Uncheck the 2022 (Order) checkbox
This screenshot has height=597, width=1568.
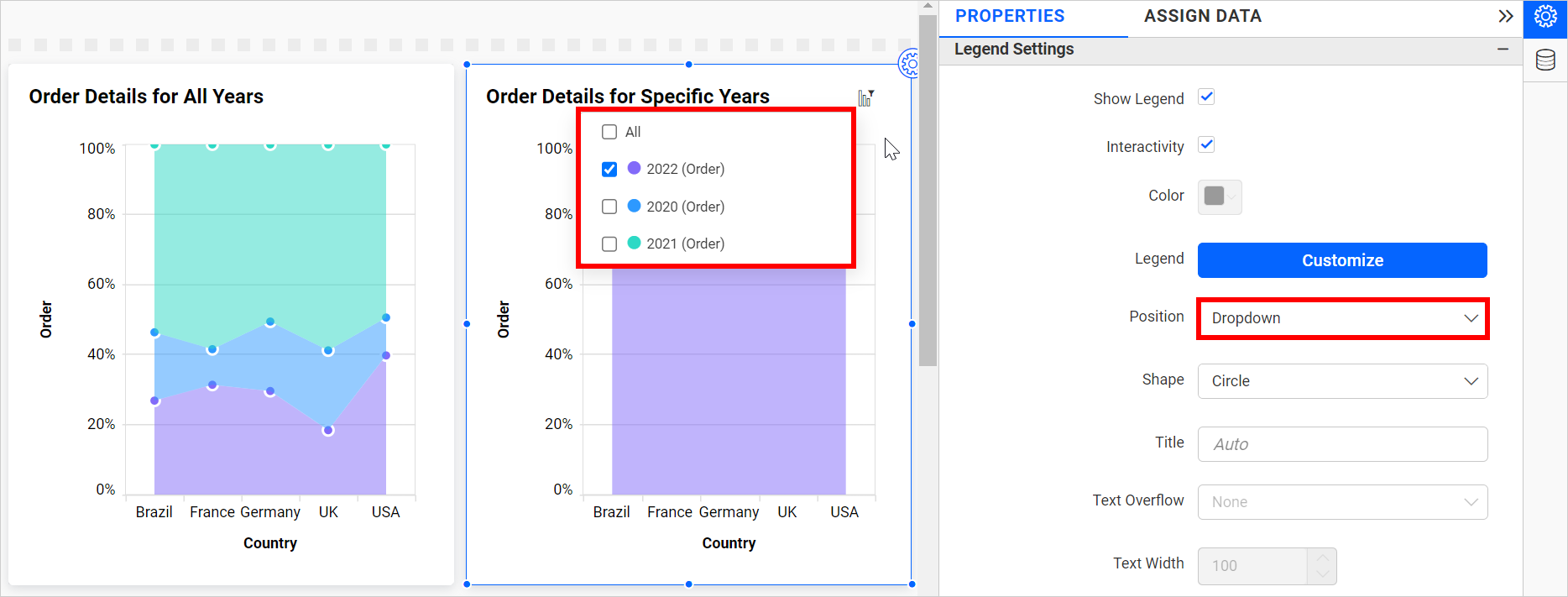coord(609,169)
